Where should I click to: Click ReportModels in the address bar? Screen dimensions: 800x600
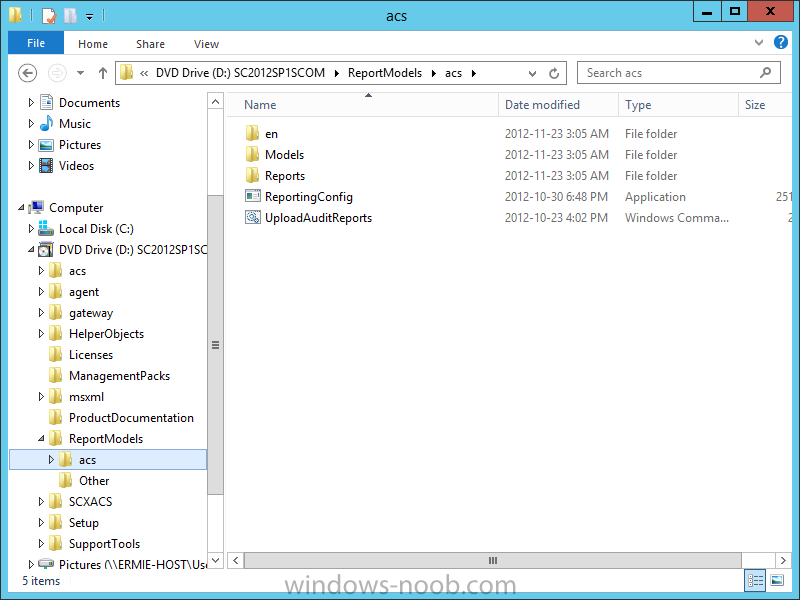385,73
